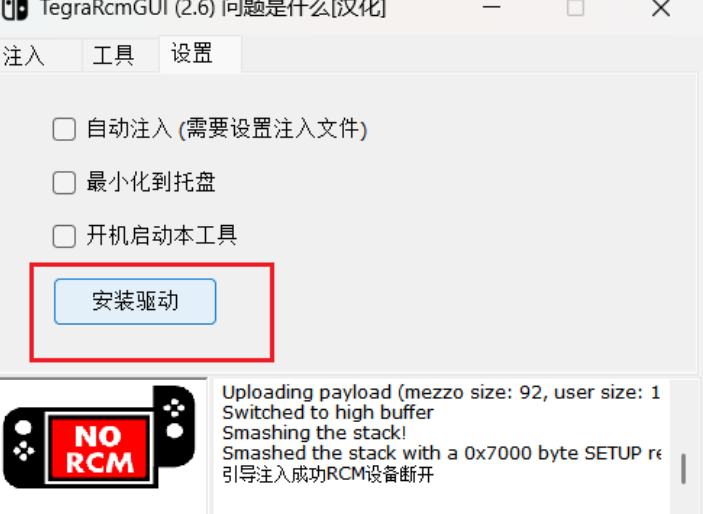Click the "Switched to high buffer" log entry

point(328,412)
